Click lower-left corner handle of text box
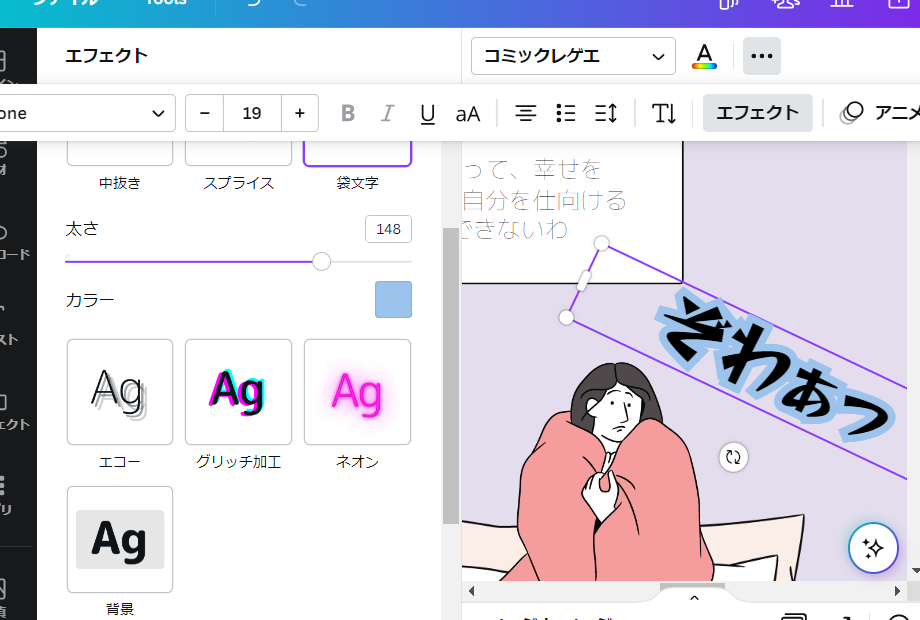The image size is (920, 620). coord(566,317)
